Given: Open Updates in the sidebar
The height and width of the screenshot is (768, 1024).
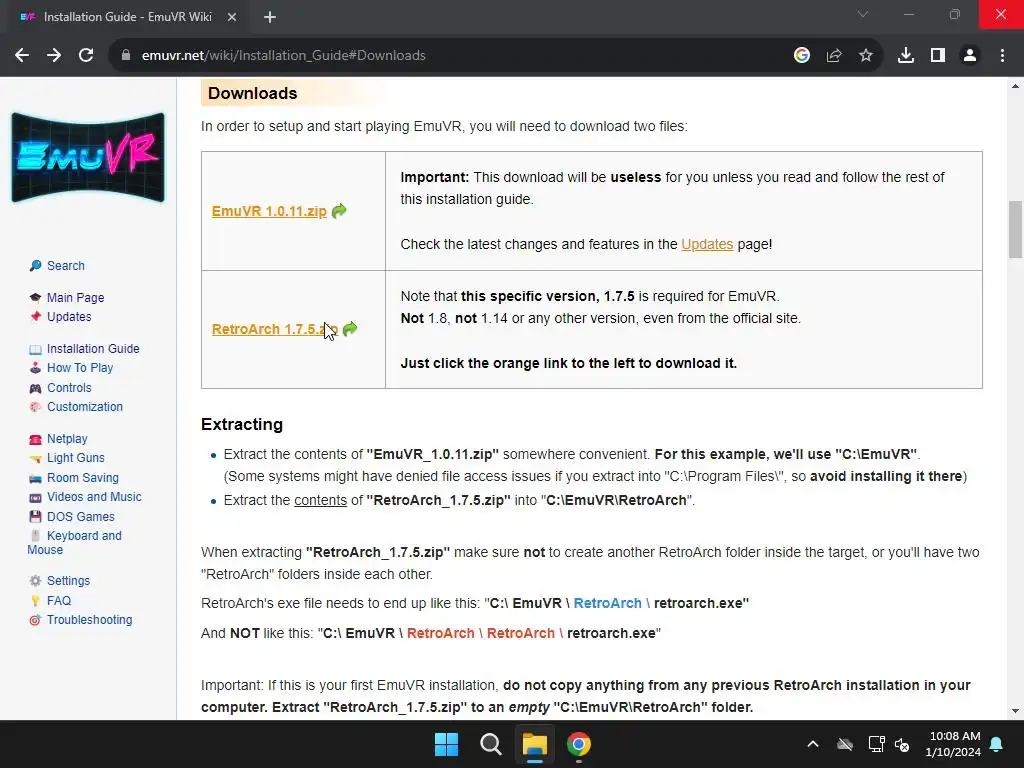Looking at the screenshot, I should tap(69, 317).
